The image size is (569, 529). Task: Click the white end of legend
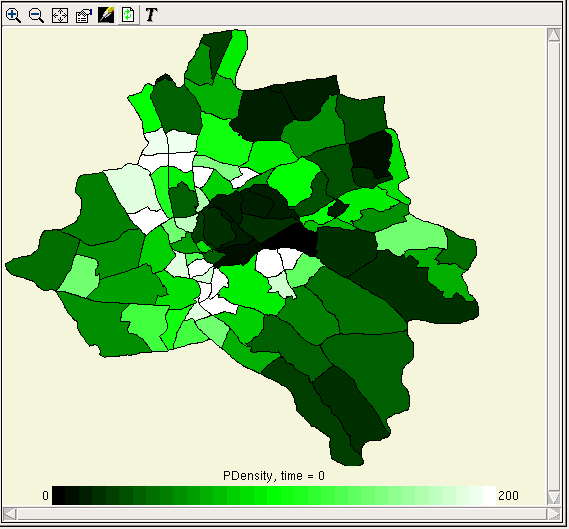(489, 496)
